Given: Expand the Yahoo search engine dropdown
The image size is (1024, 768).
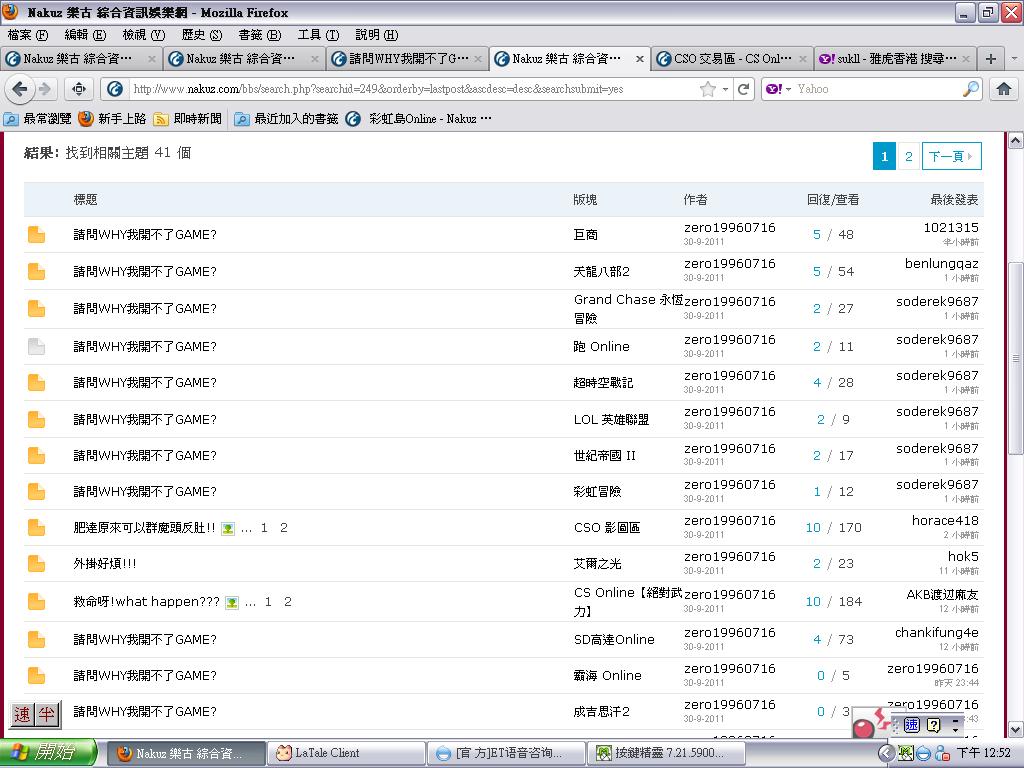Looking at the screenshot, I should (777, 89).
